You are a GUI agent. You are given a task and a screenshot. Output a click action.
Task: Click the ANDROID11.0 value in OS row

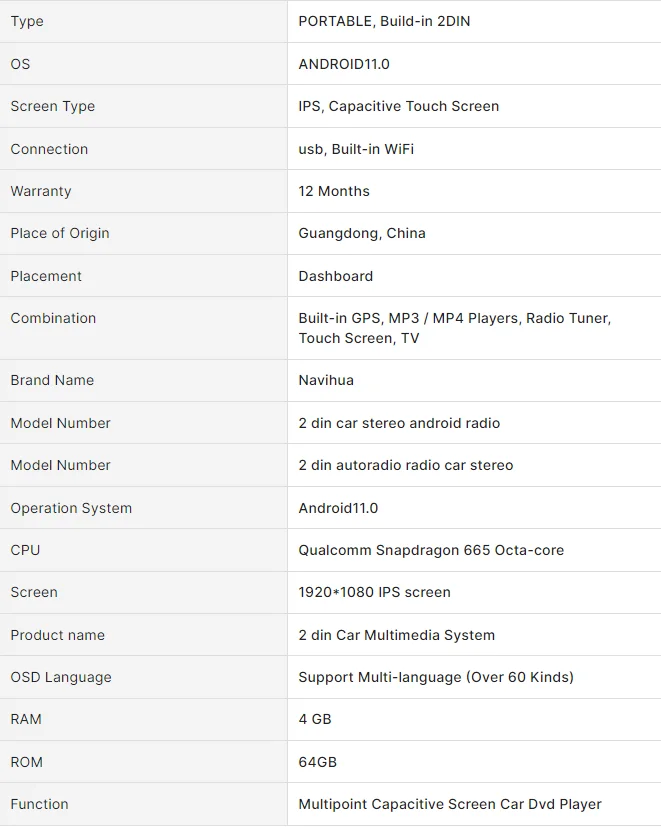[344, 64]
